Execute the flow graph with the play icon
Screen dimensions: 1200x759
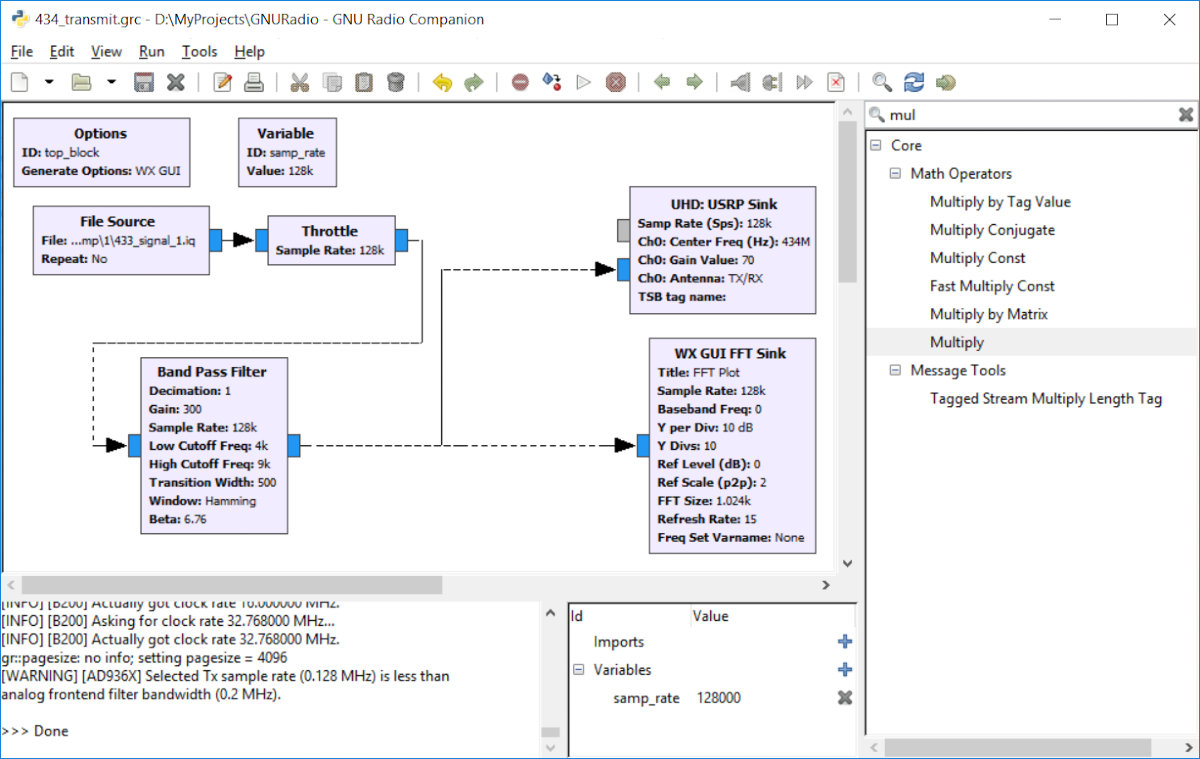click(584, 82)
